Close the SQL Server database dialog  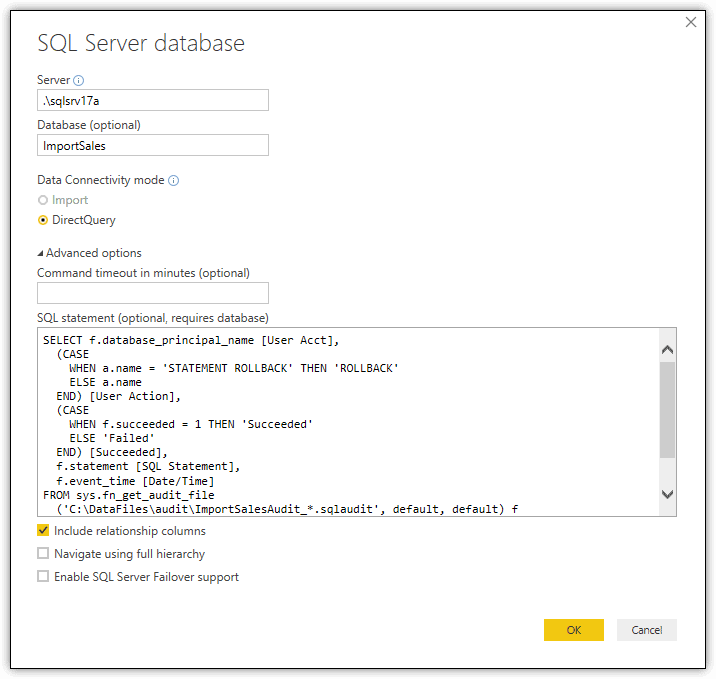690,22
